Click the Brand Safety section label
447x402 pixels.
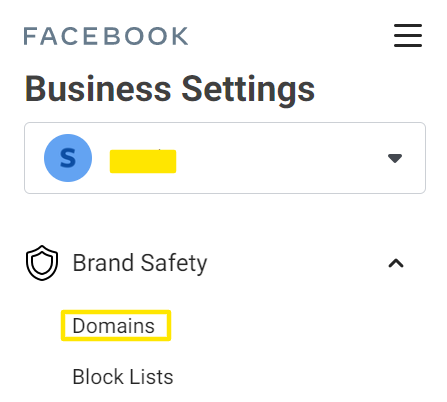[140, 263]
